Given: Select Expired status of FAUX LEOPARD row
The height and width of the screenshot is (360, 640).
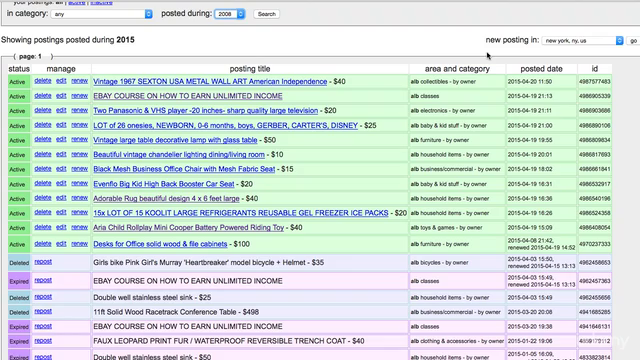Looking at the screenshot, I should point(19,341).
